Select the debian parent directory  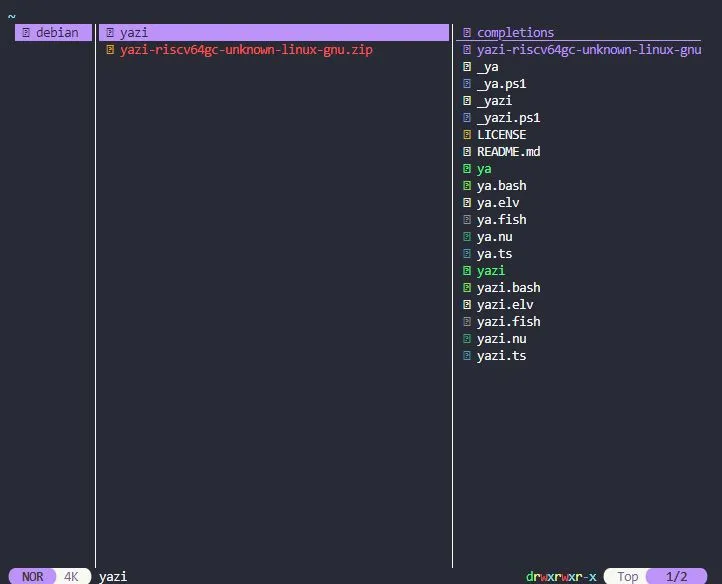pyautogui.click(x=53, y=33)
